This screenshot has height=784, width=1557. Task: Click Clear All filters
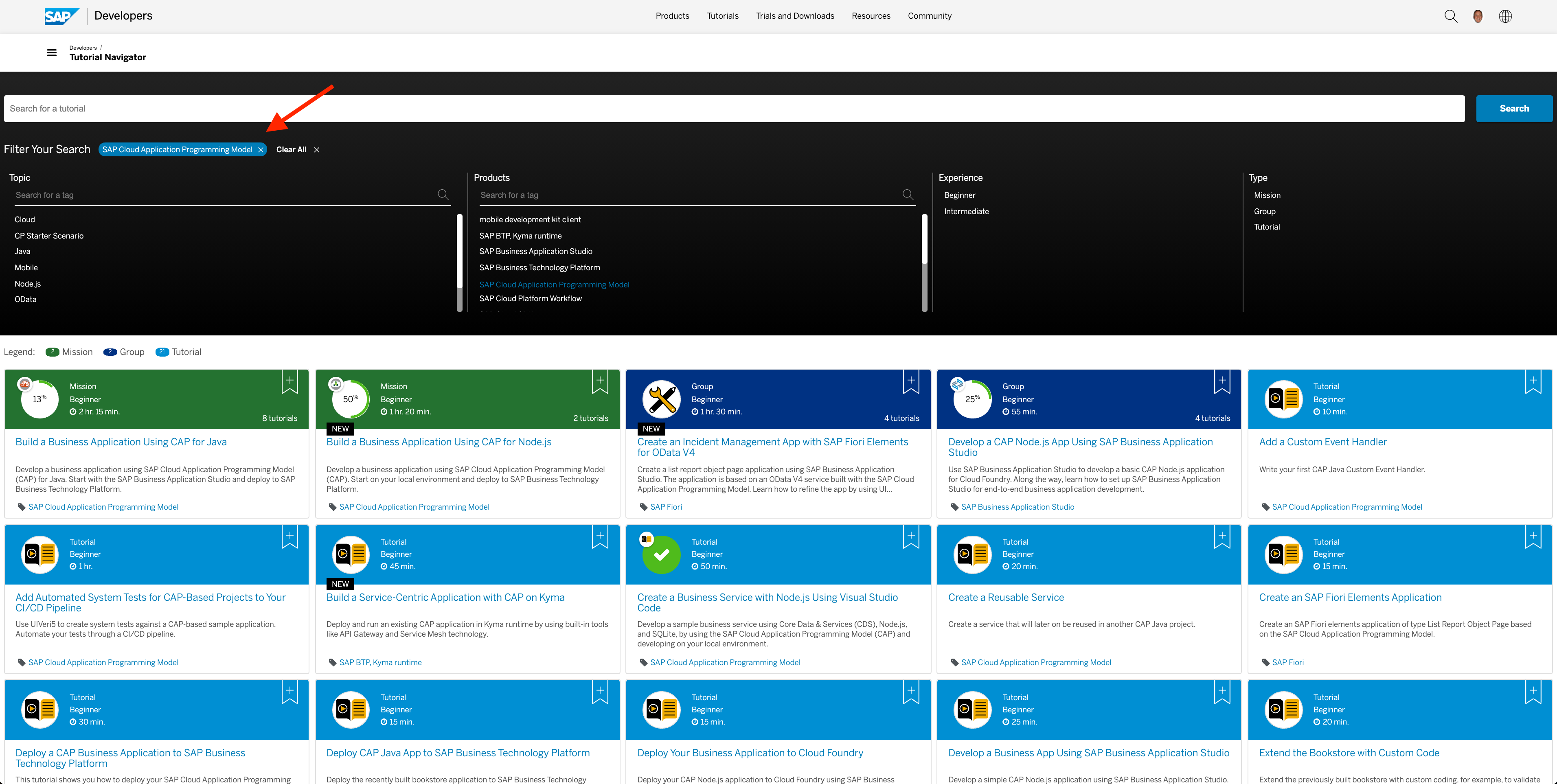coord(292,150)
